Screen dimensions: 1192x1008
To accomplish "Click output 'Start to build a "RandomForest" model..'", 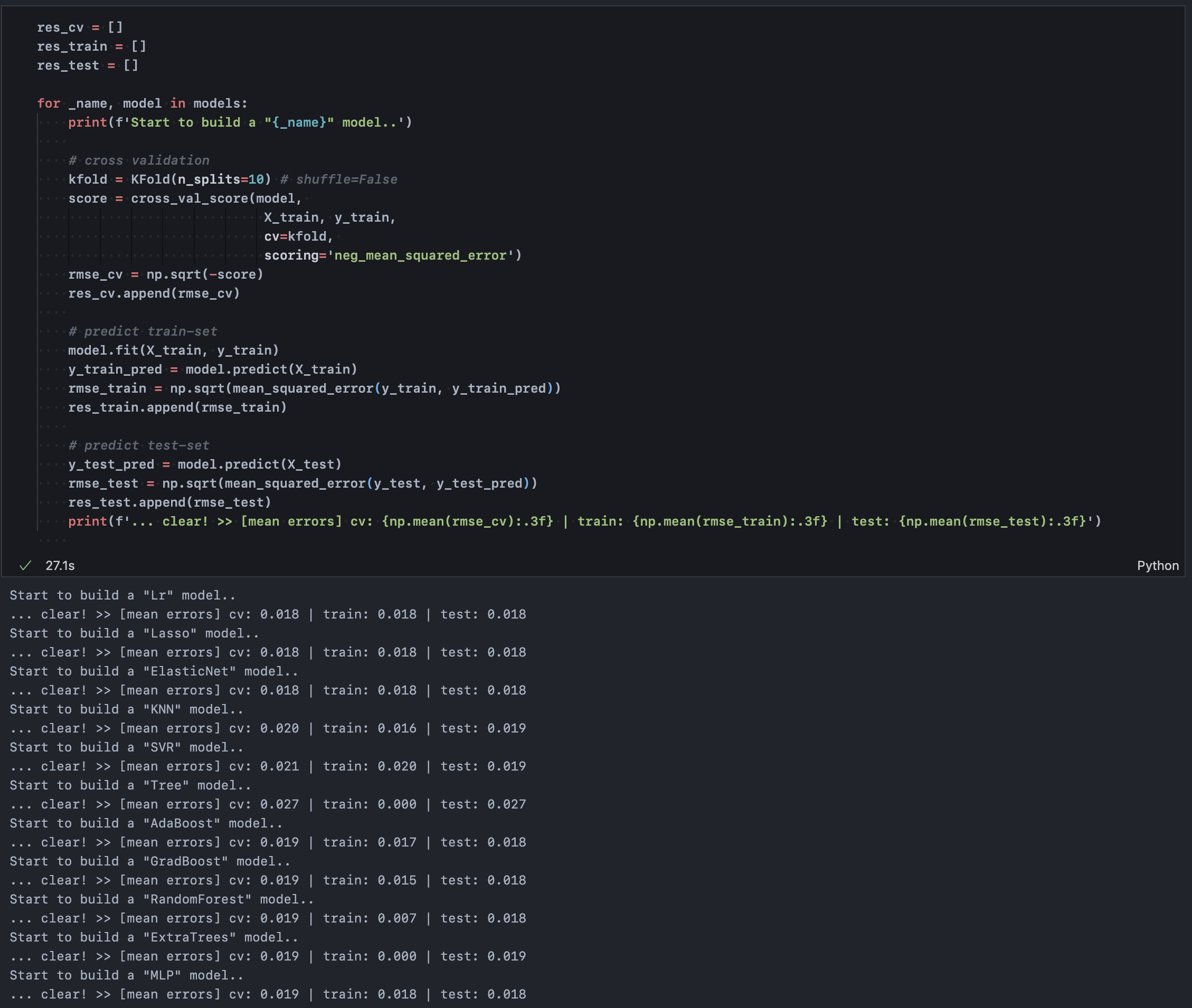I will point(162,899).
